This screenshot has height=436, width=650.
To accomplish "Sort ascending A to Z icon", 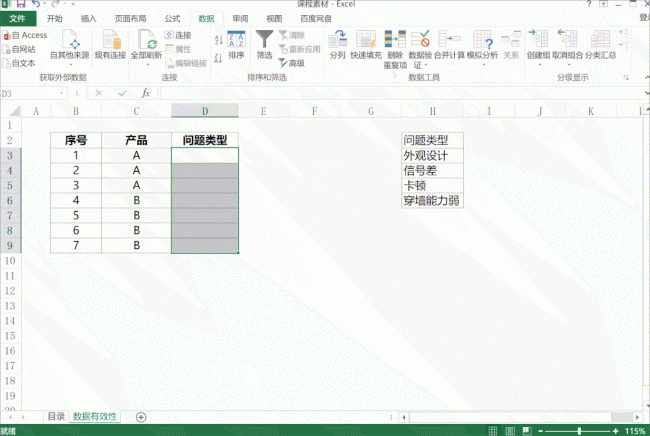I will (x=218, y=40).
